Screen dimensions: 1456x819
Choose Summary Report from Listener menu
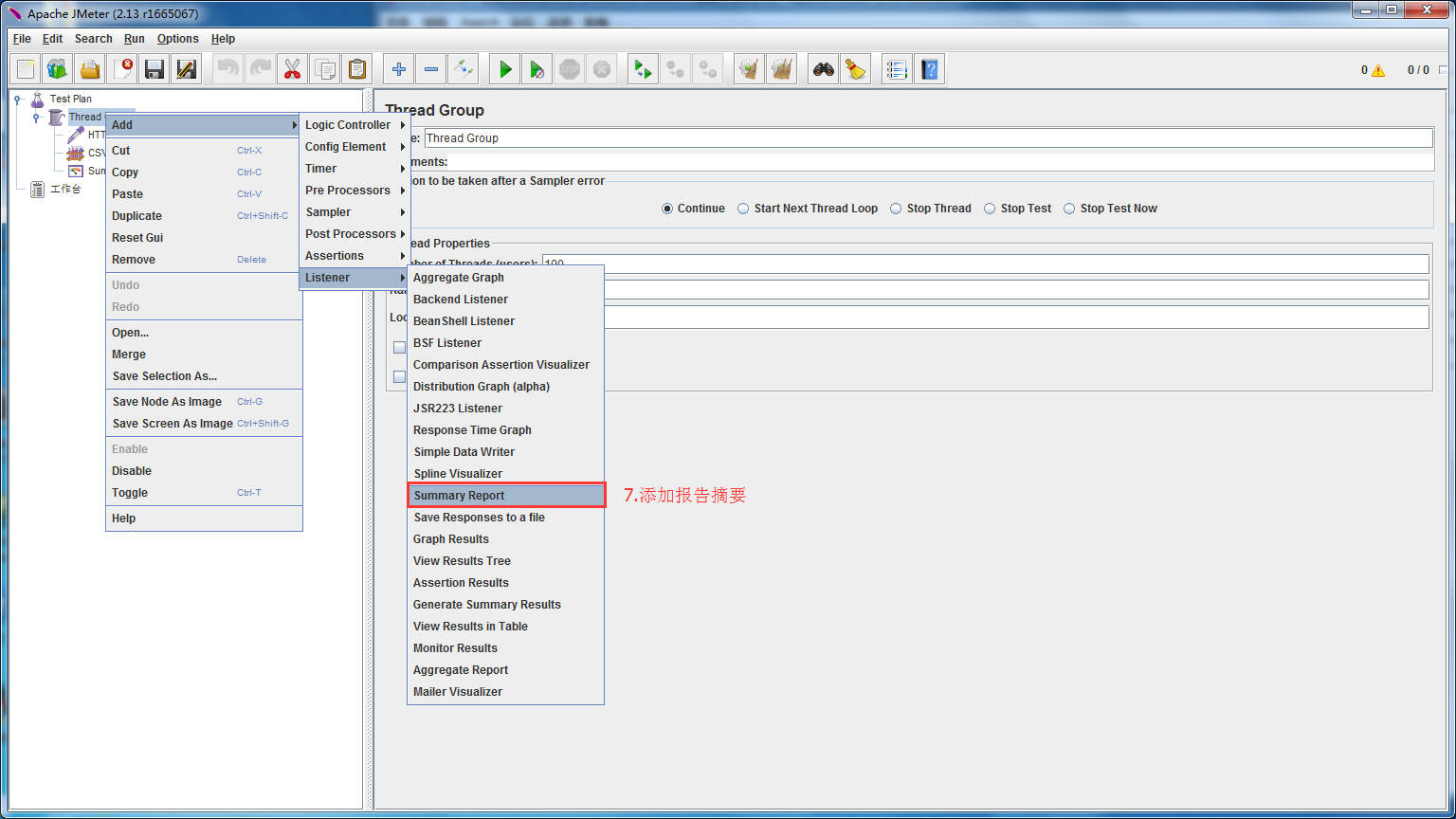click(506, 496)
